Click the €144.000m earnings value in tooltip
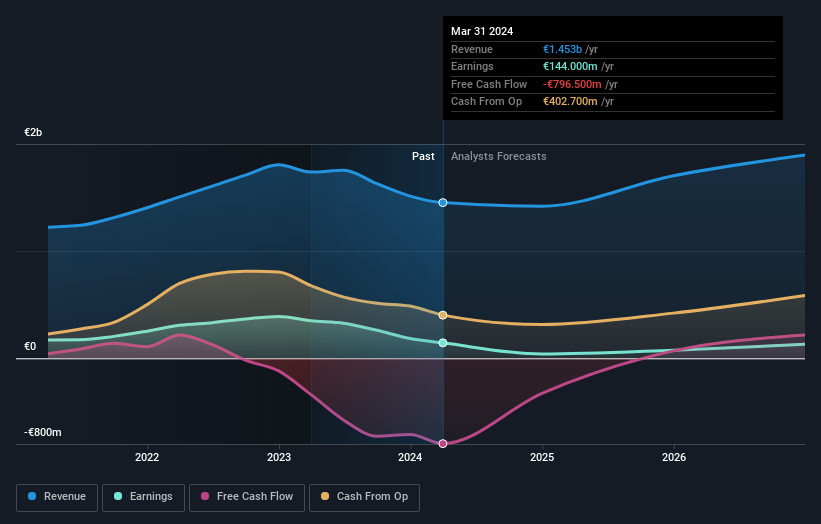This screenshot has height=524, width=821. 570,66
